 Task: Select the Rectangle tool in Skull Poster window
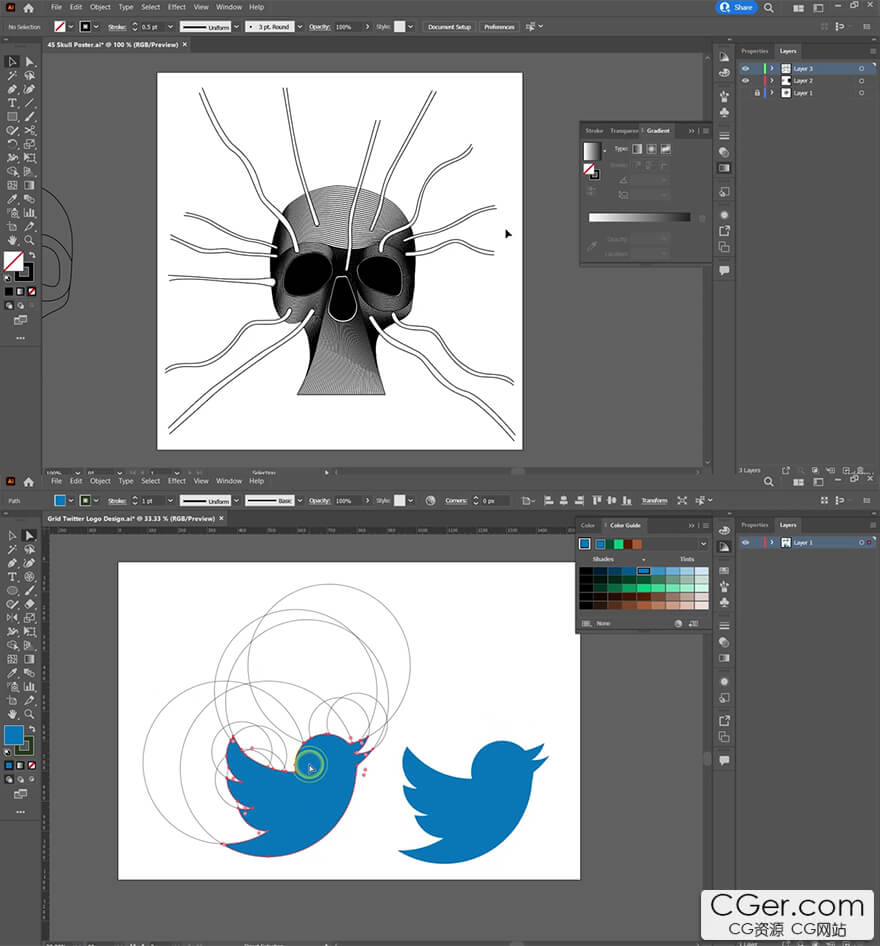click(11, 116)
